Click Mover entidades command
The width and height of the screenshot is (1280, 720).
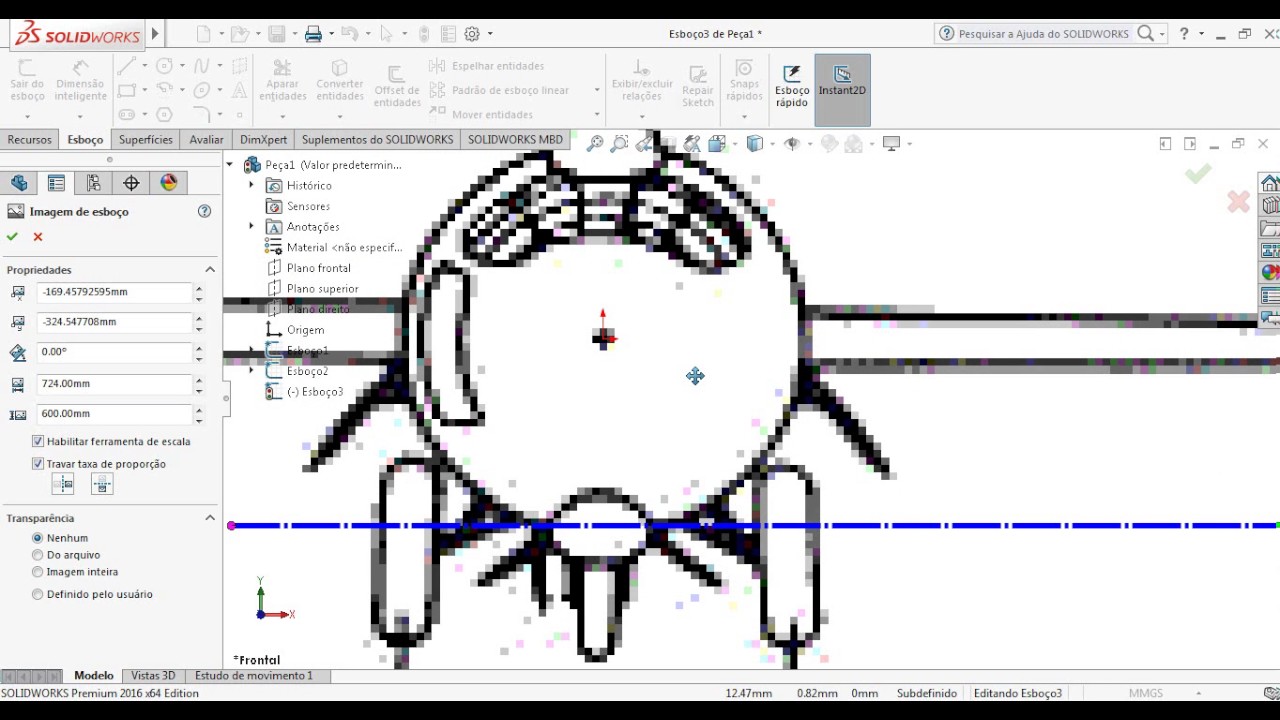[481, 114]
